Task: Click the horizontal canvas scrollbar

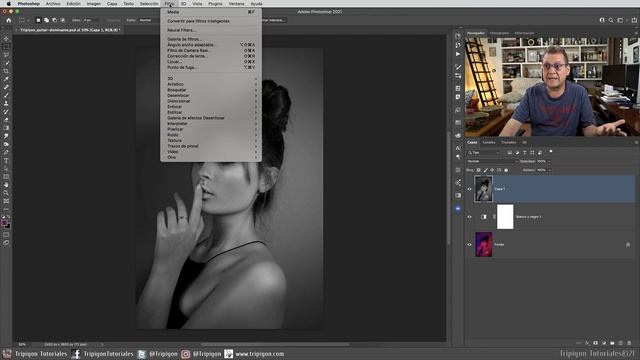Action: click(x=276, y=344)
